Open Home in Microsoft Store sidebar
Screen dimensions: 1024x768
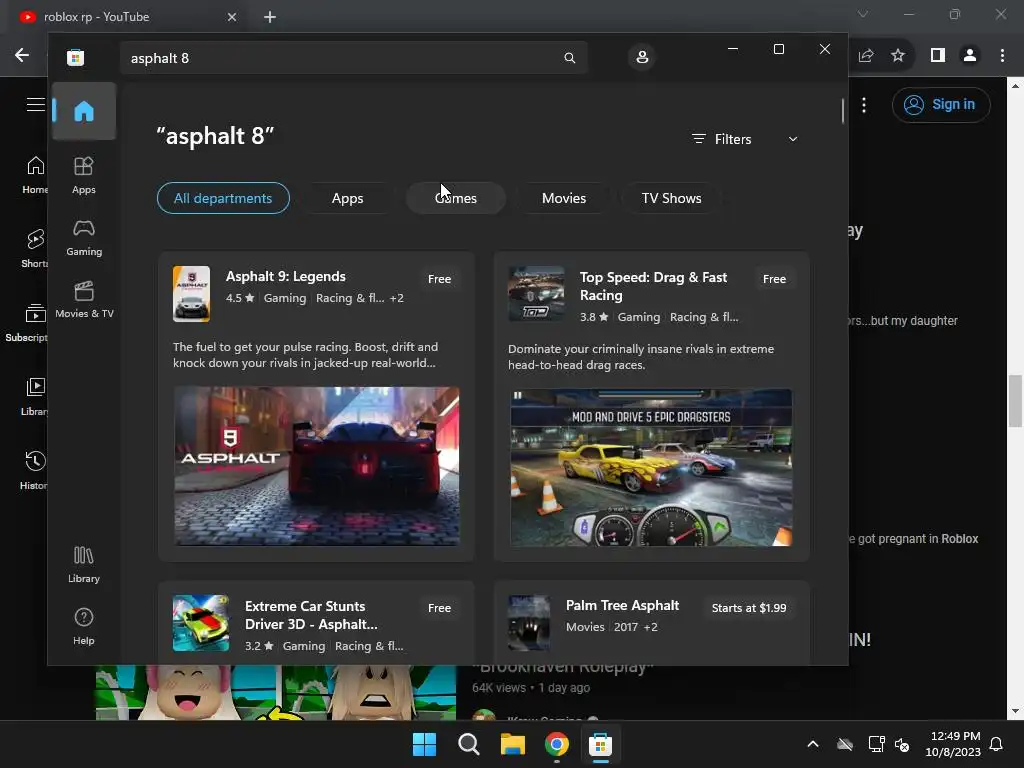(x=84, y=111)
